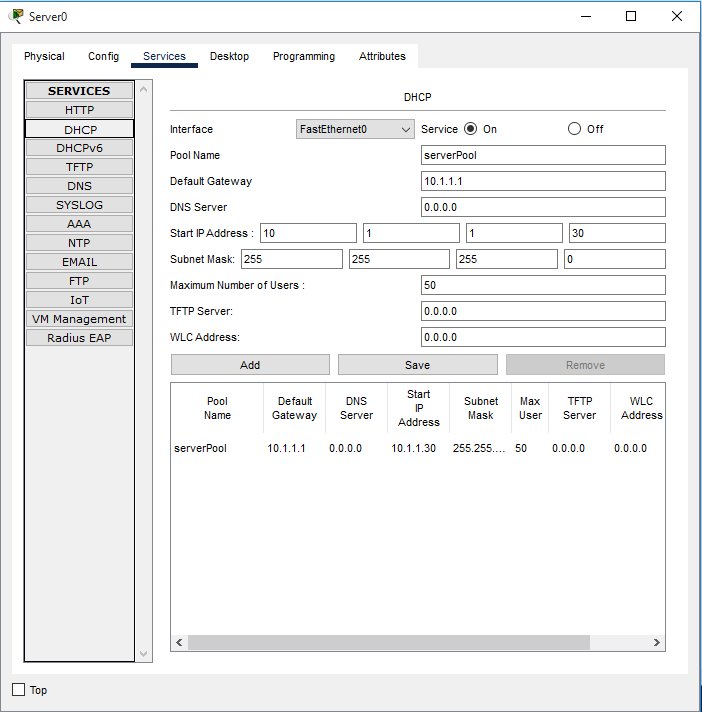
Task: Click the Add pool button
Action: [x=250, y=365]
